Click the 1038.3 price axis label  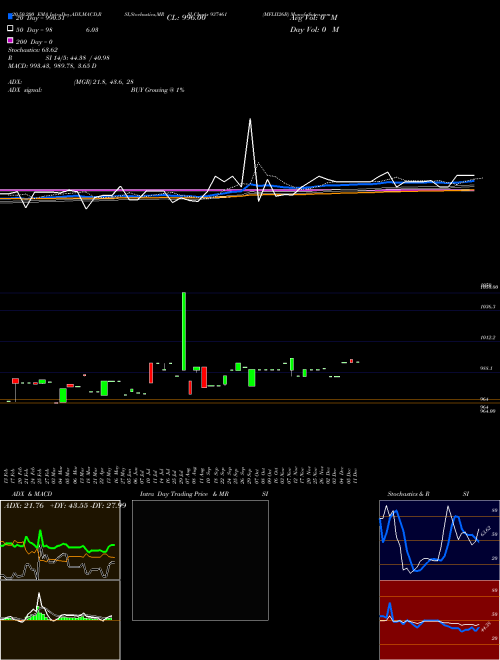click(x=487, y=307)
